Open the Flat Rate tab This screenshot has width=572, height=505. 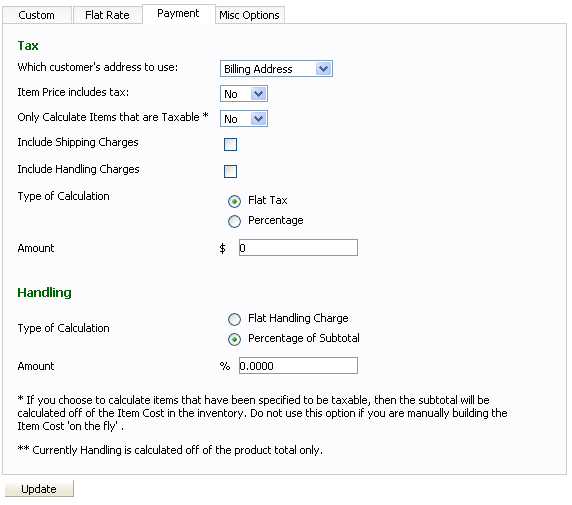tap(107, 15)
